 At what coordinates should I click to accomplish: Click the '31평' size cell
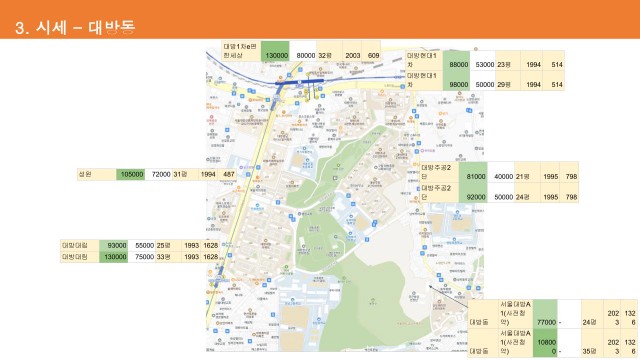click(x=185, y=174)
